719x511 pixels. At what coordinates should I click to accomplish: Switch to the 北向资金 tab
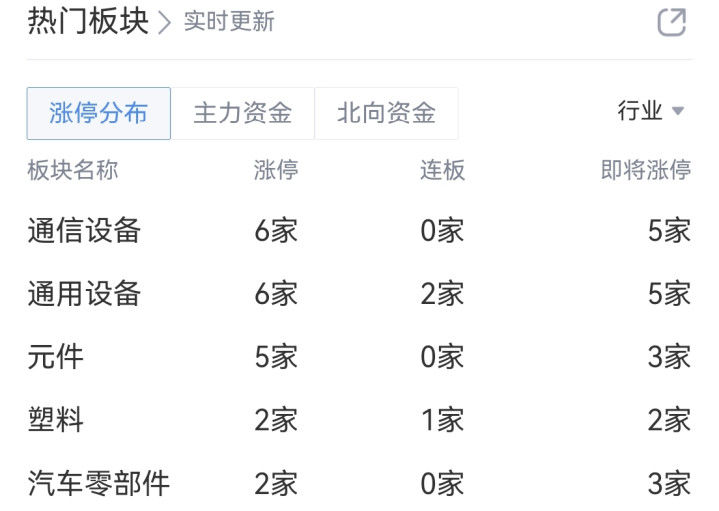(386, 113)
